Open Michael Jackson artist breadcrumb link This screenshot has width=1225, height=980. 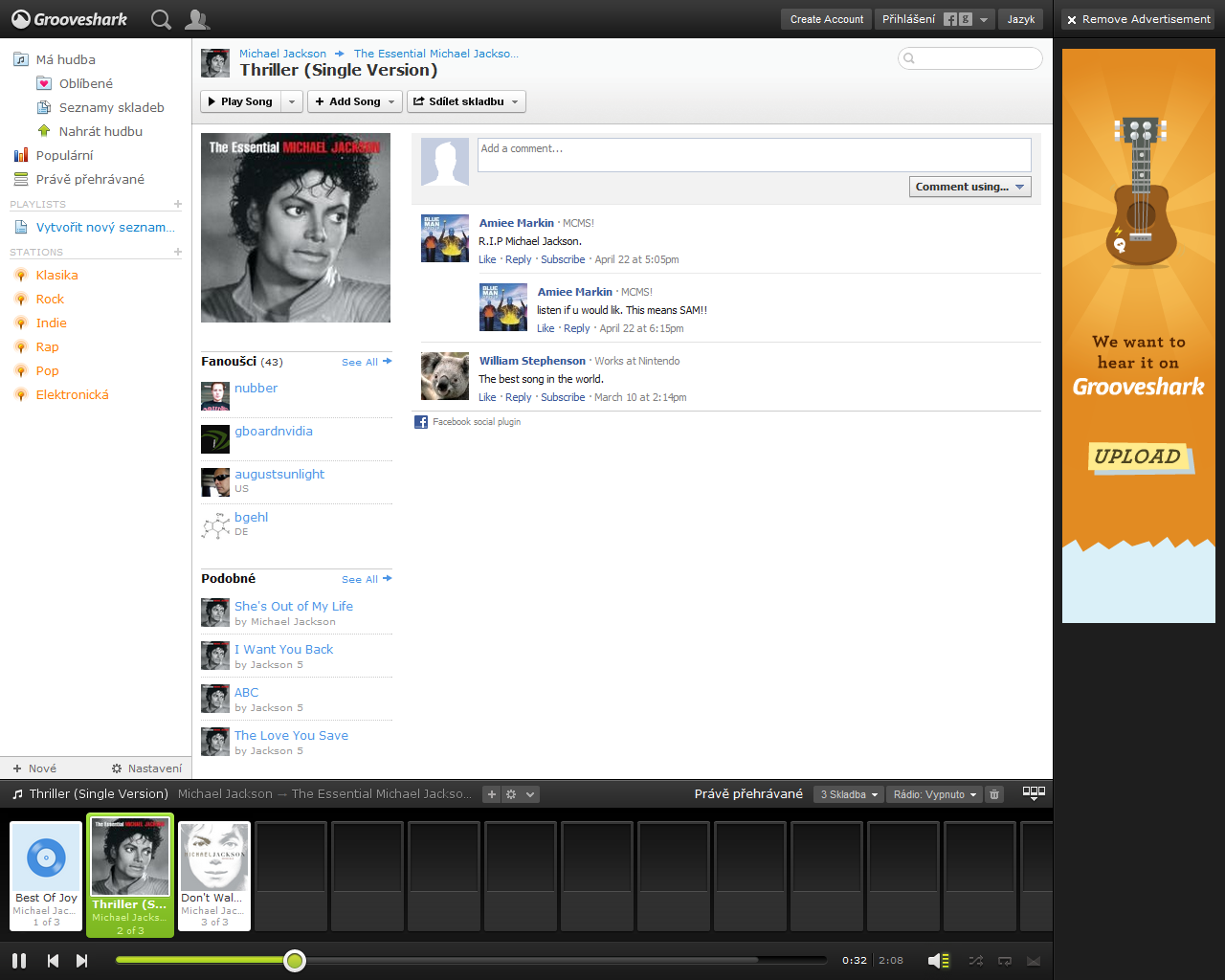pos(282,54)
